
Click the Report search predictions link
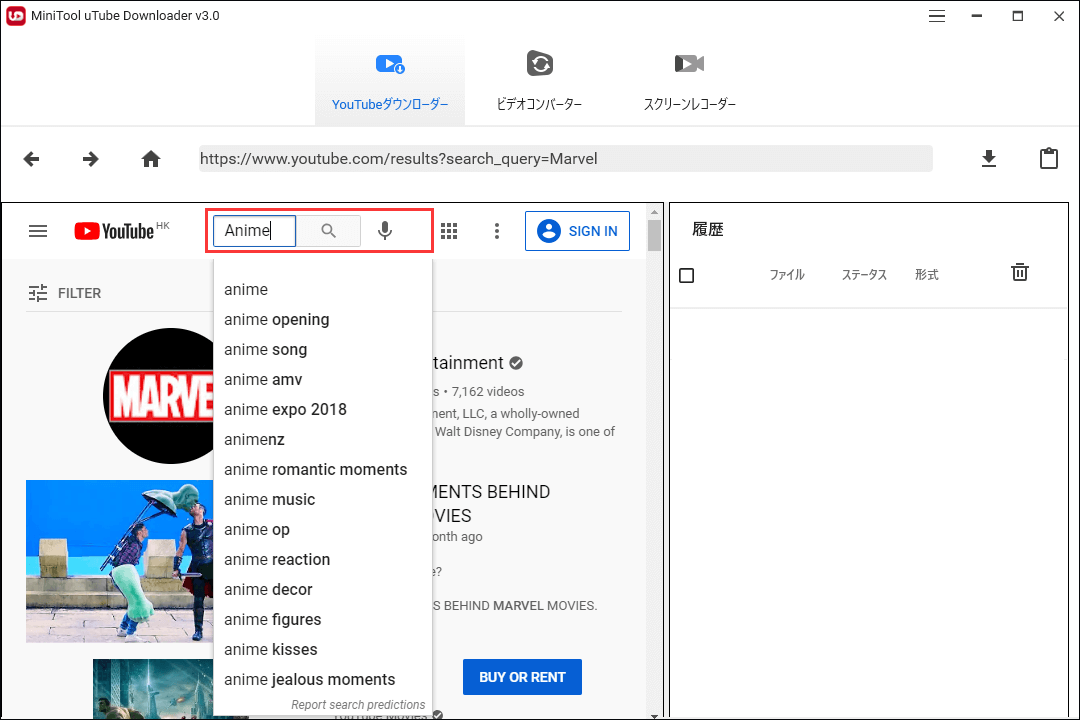point(357,704)
